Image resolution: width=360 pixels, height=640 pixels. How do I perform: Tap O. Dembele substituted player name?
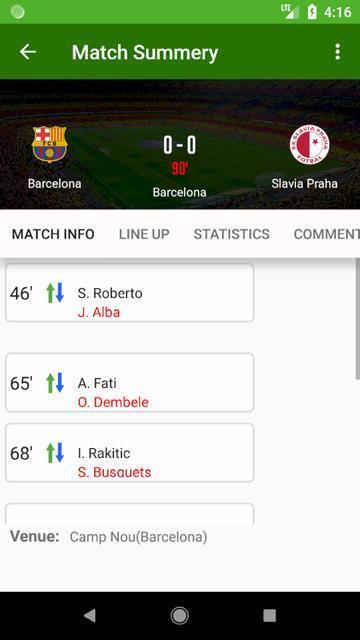(113, 402)
